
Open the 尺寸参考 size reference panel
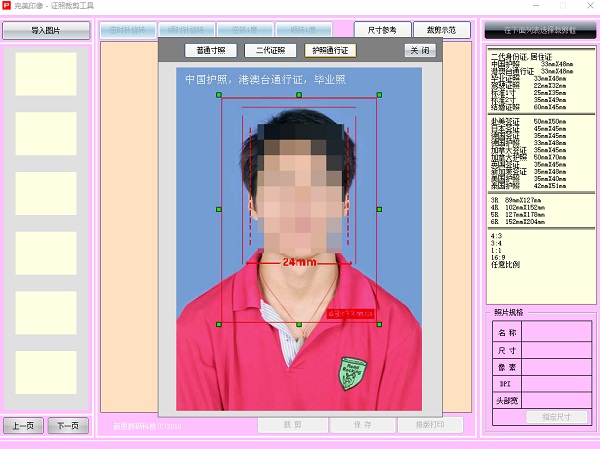(381, 30)
